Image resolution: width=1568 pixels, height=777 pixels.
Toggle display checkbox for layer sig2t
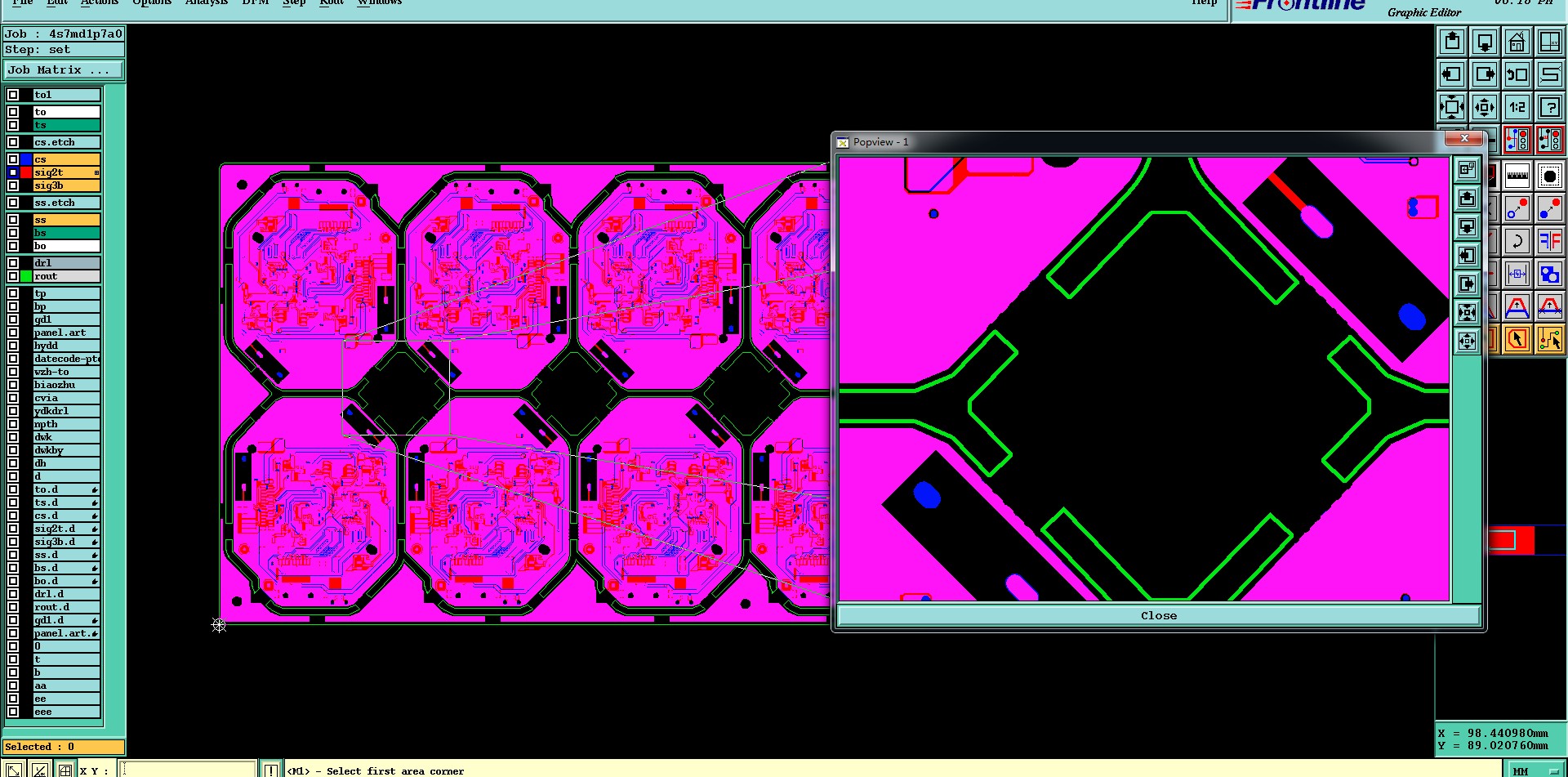click(13, 172)
